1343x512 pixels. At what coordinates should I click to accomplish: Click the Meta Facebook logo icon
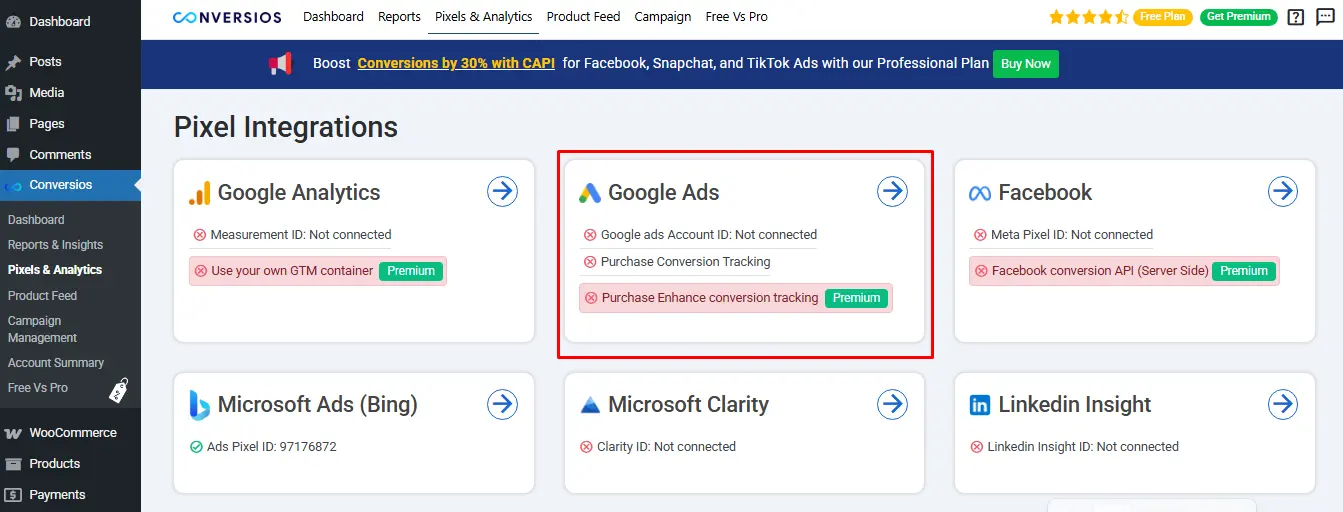(980, 193)
